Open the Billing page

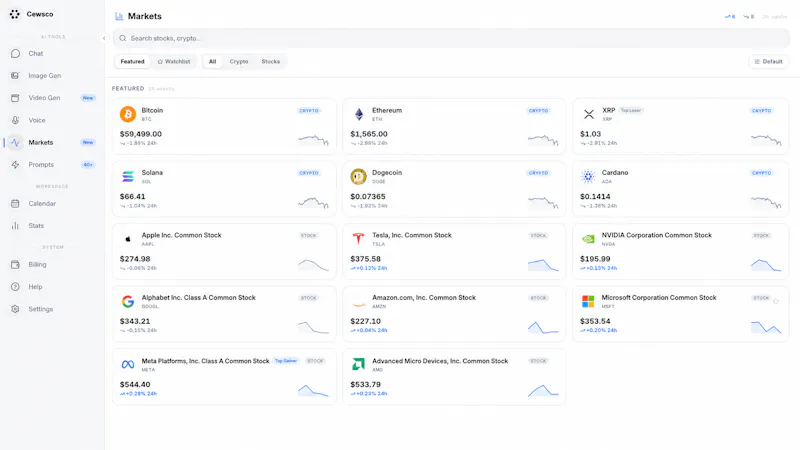[51, 264]
